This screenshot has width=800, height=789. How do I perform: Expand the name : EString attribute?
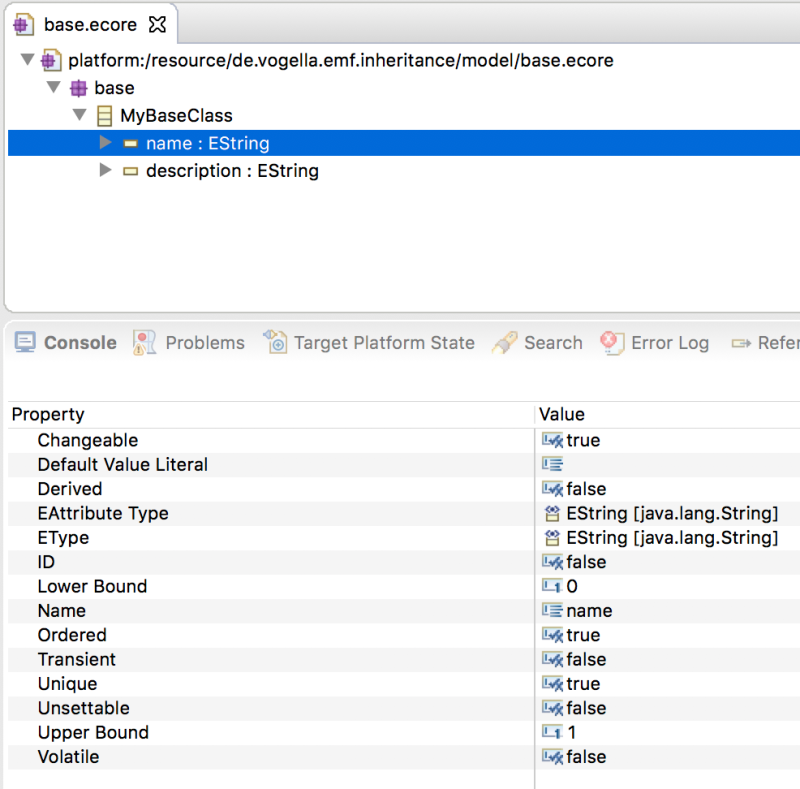point(105,143)
